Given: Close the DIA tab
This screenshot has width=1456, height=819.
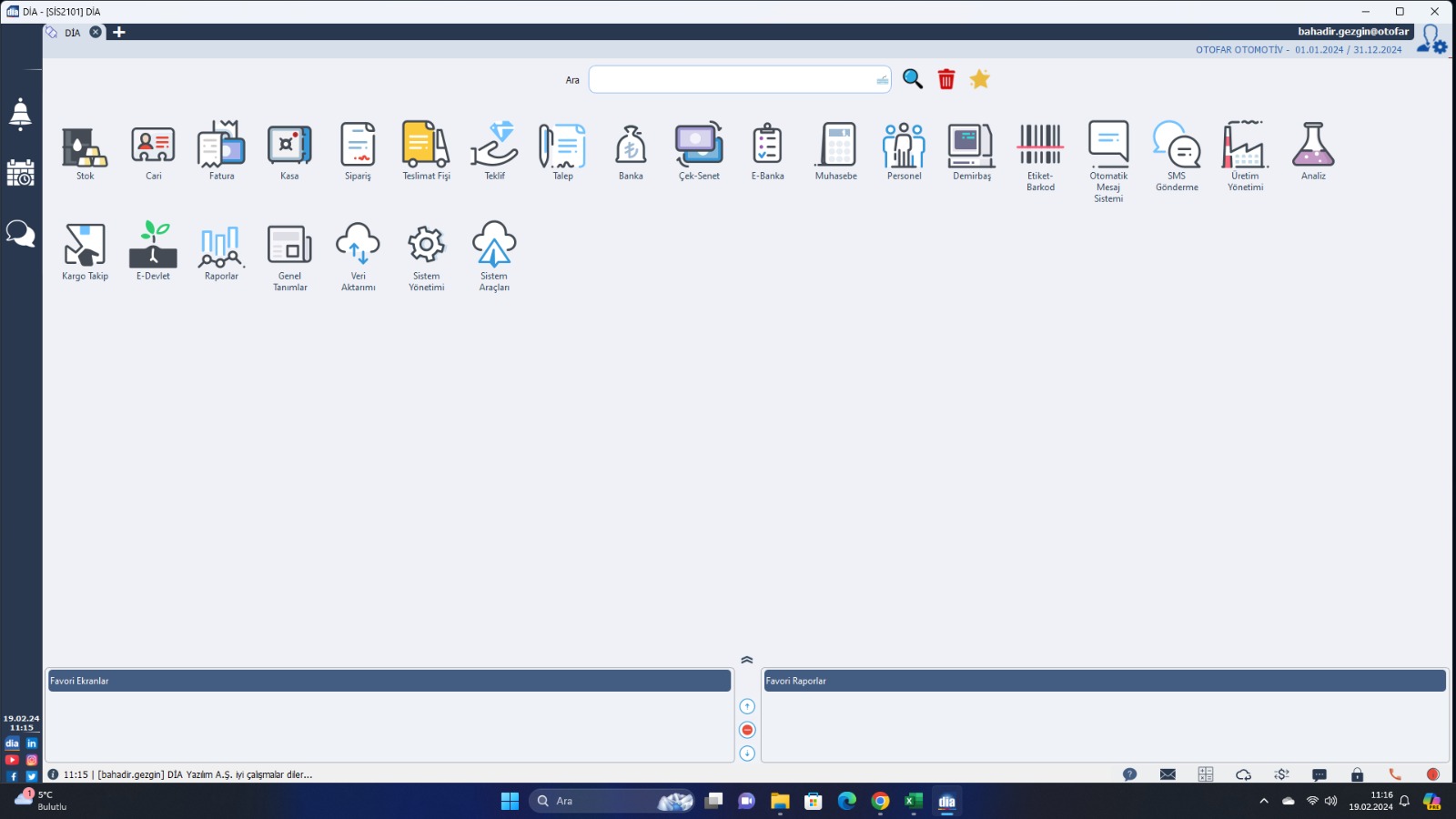Looking at the screenshot, I should click(96, 32).
